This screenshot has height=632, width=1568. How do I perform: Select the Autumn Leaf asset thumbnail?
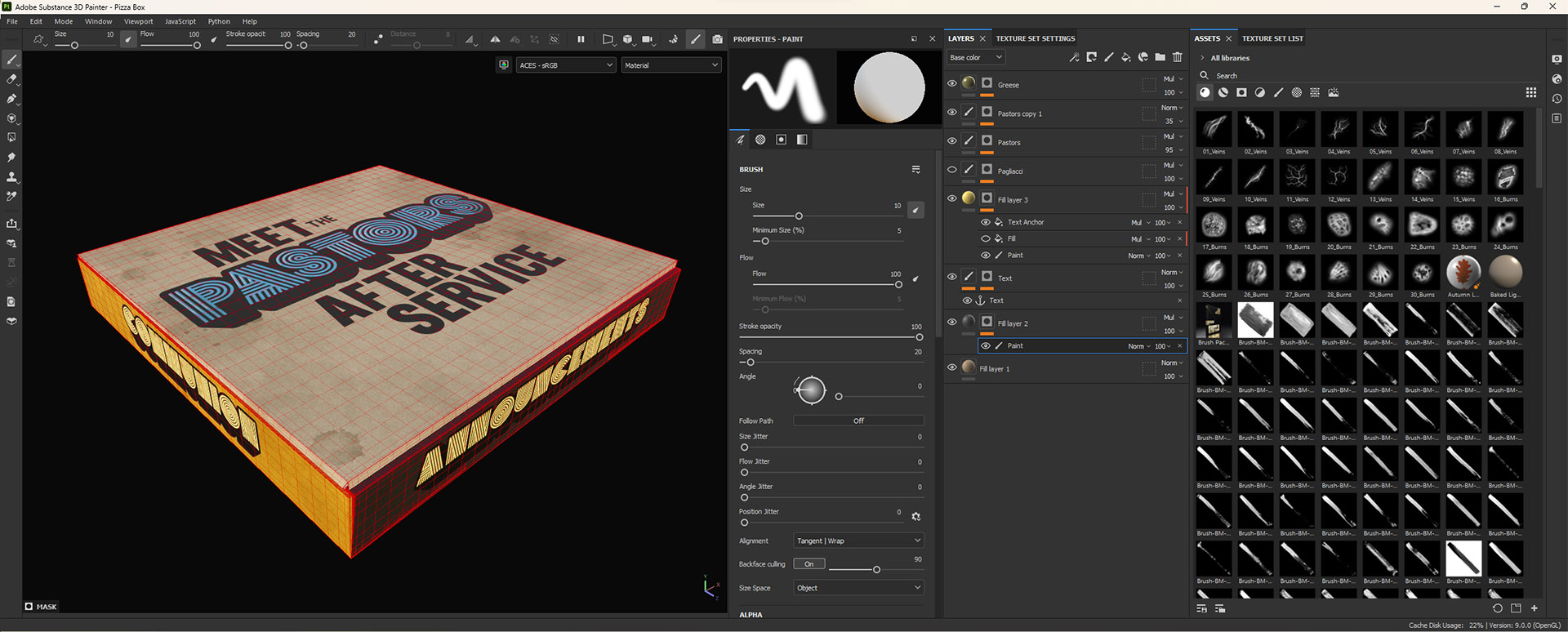tap(1463, 273)
